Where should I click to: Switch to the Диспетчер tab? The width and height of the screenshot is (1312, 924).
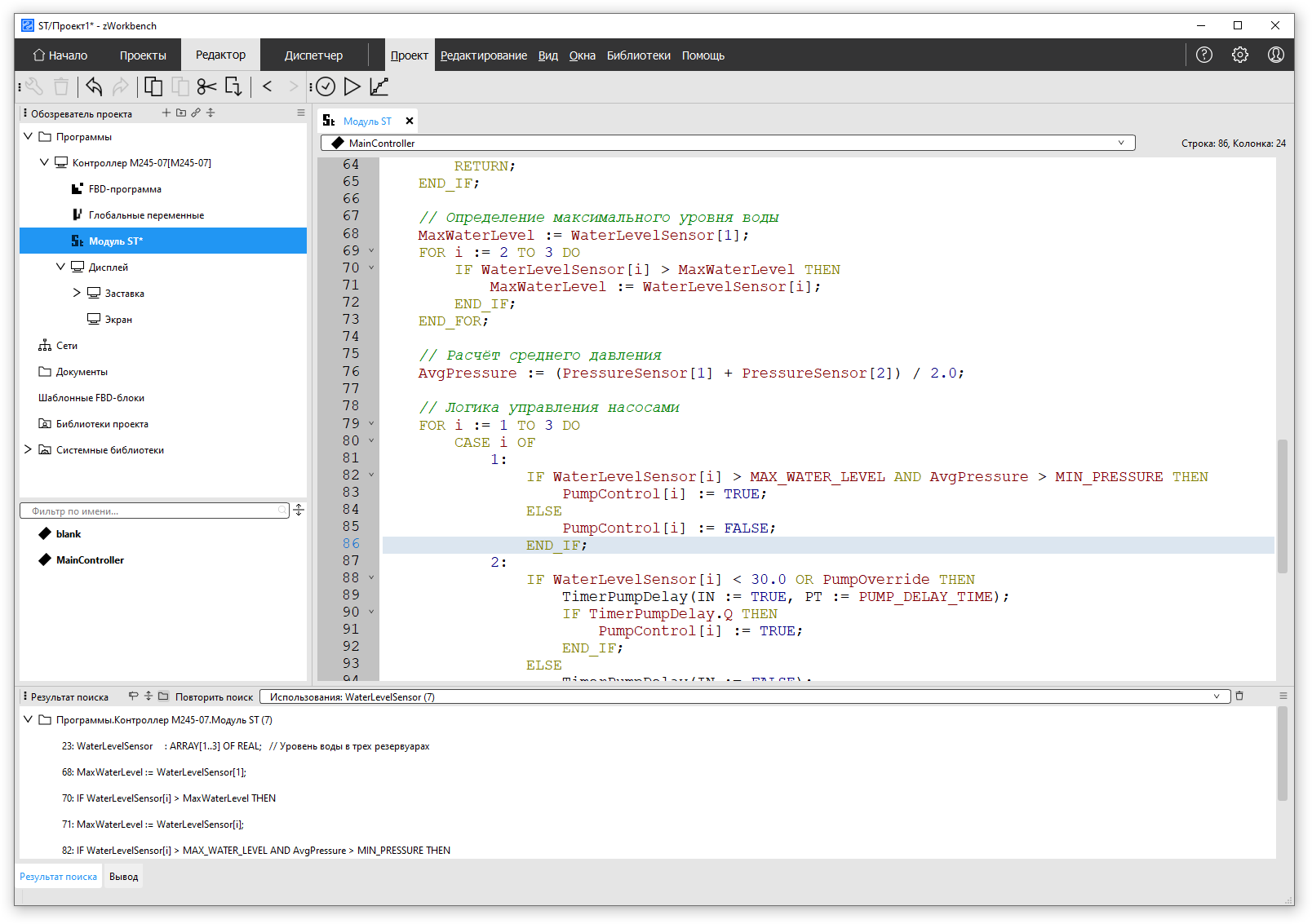click(x=313, y=55)
